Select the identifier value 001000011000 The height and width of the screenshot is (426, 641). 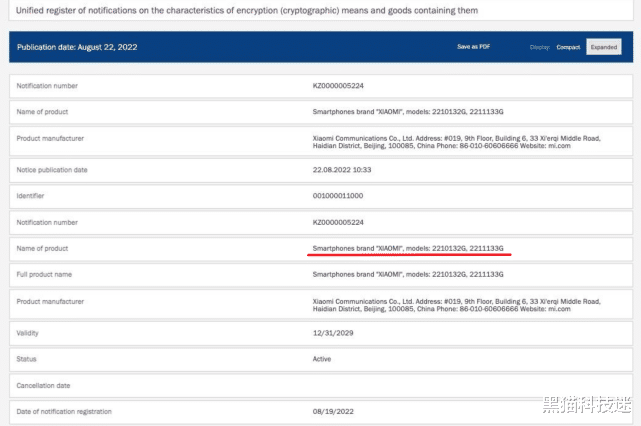(338, 196)
